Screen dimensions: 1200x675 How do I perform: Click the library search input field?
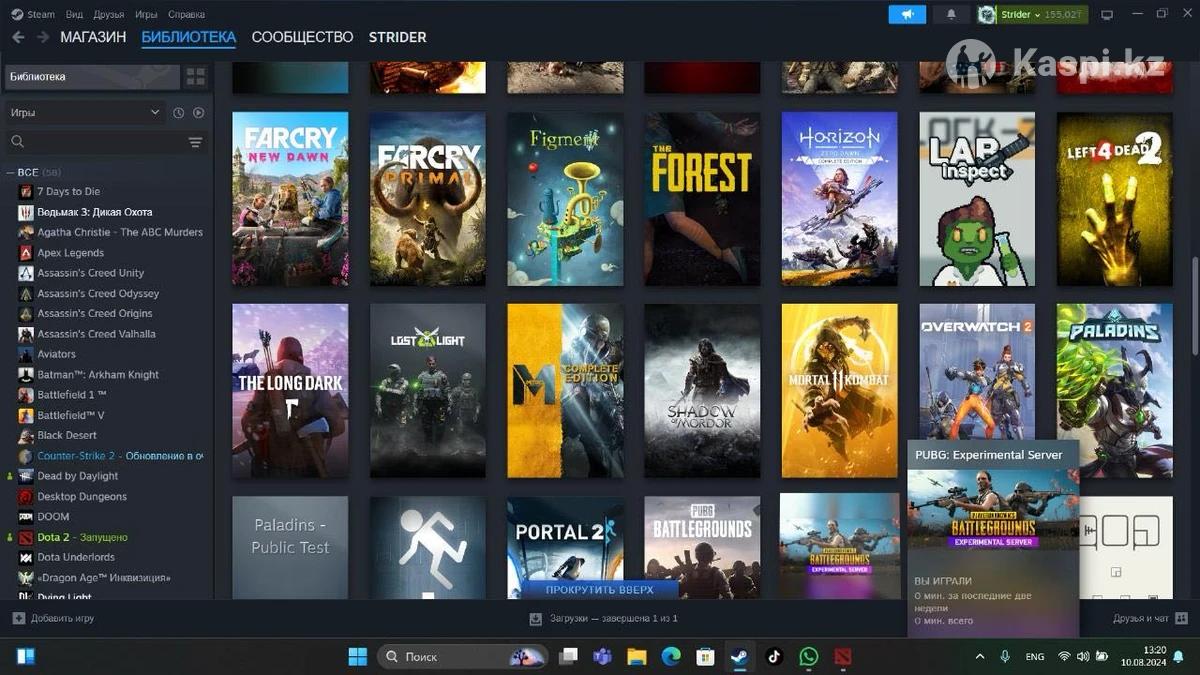(x=100, y=142)
